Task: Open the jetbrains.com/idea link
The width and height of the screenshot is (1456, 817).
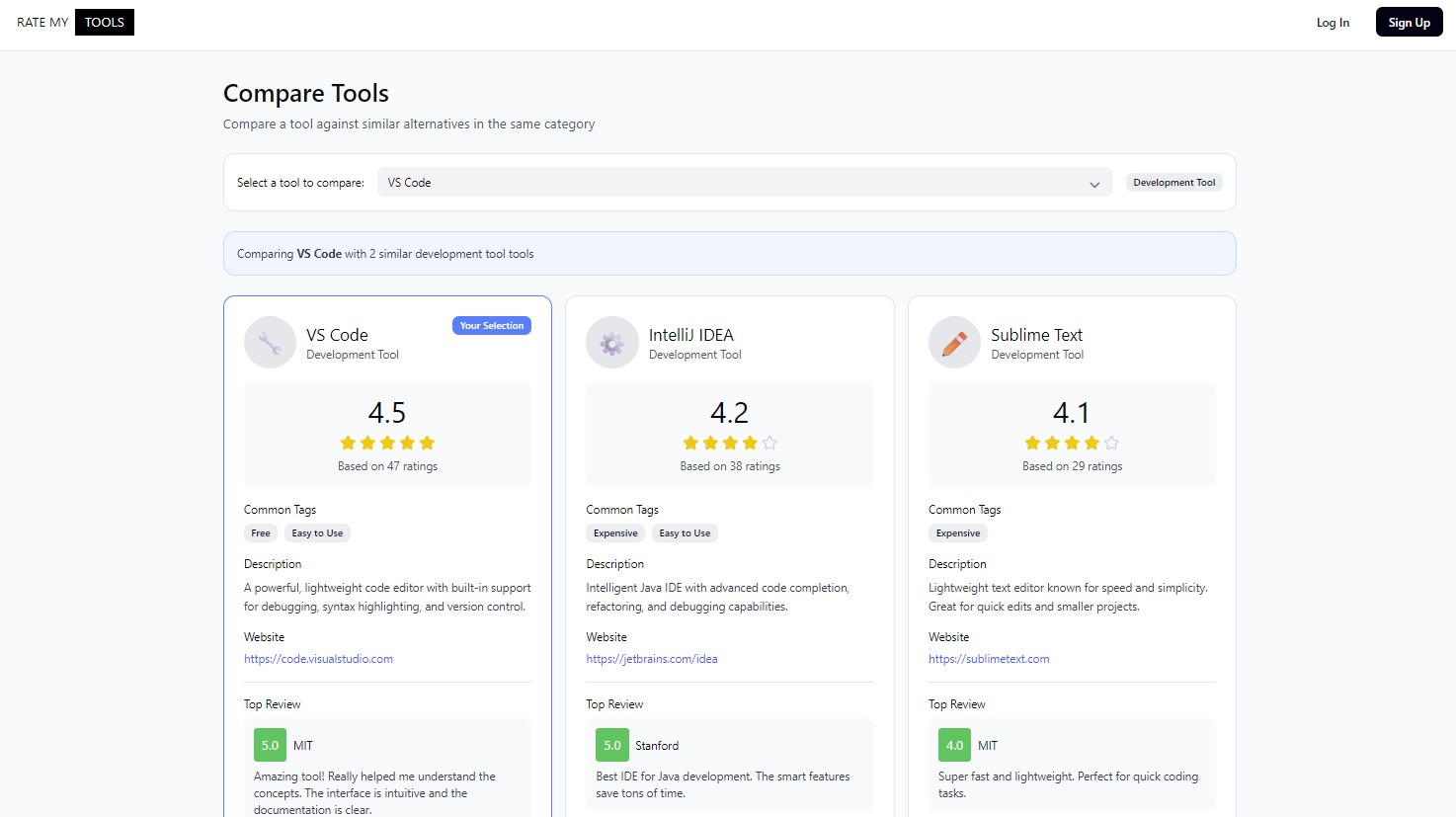Action: tap(651, 659)
